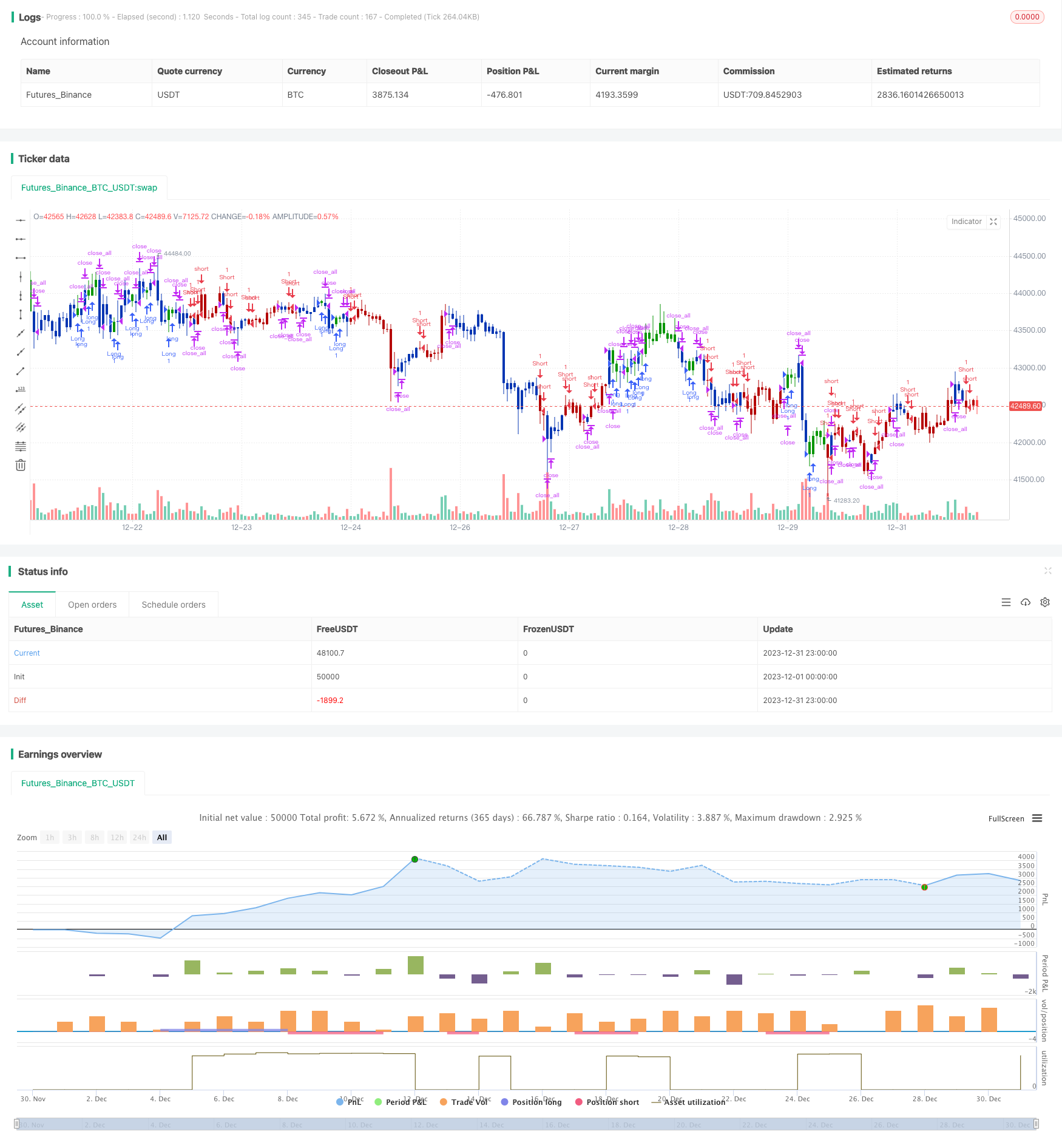Viewport: 1062px width, 1148px height.
Task: Click the Closeout P&L value 3875.134
Action: coord(390,95)
